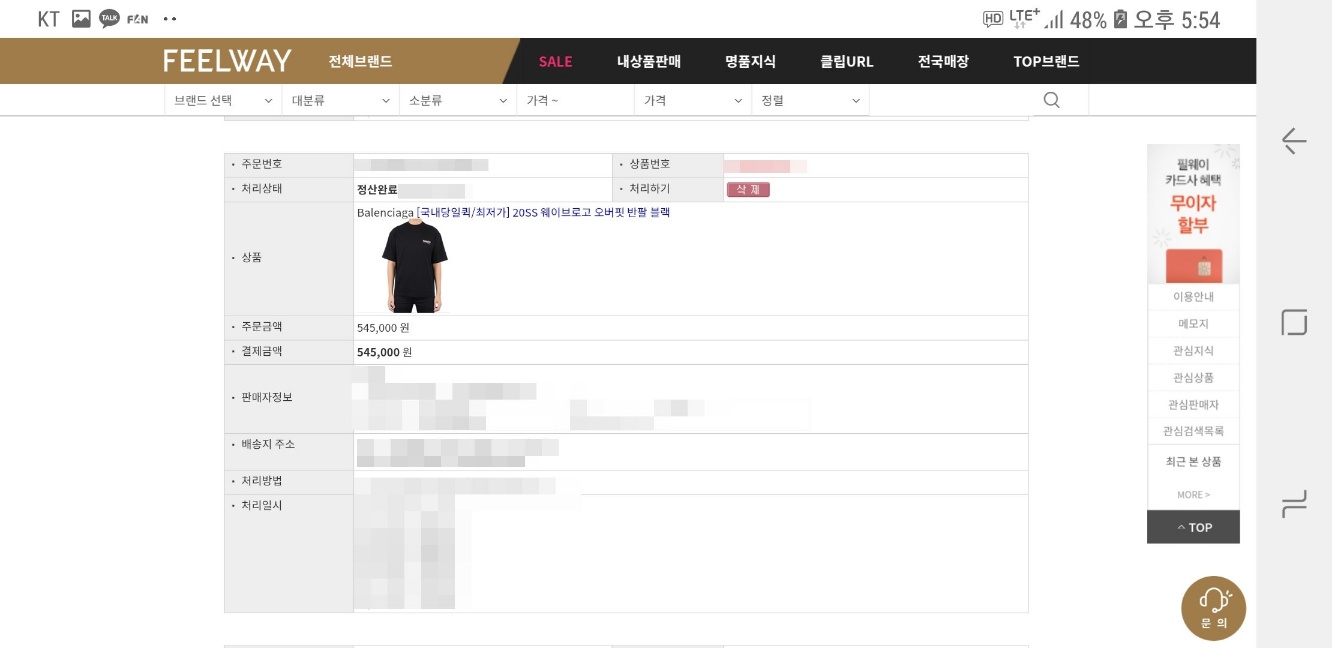Select the 클립URL menu item
Viewport: 1332px width, 648px height.
click(x=847, y=61)
